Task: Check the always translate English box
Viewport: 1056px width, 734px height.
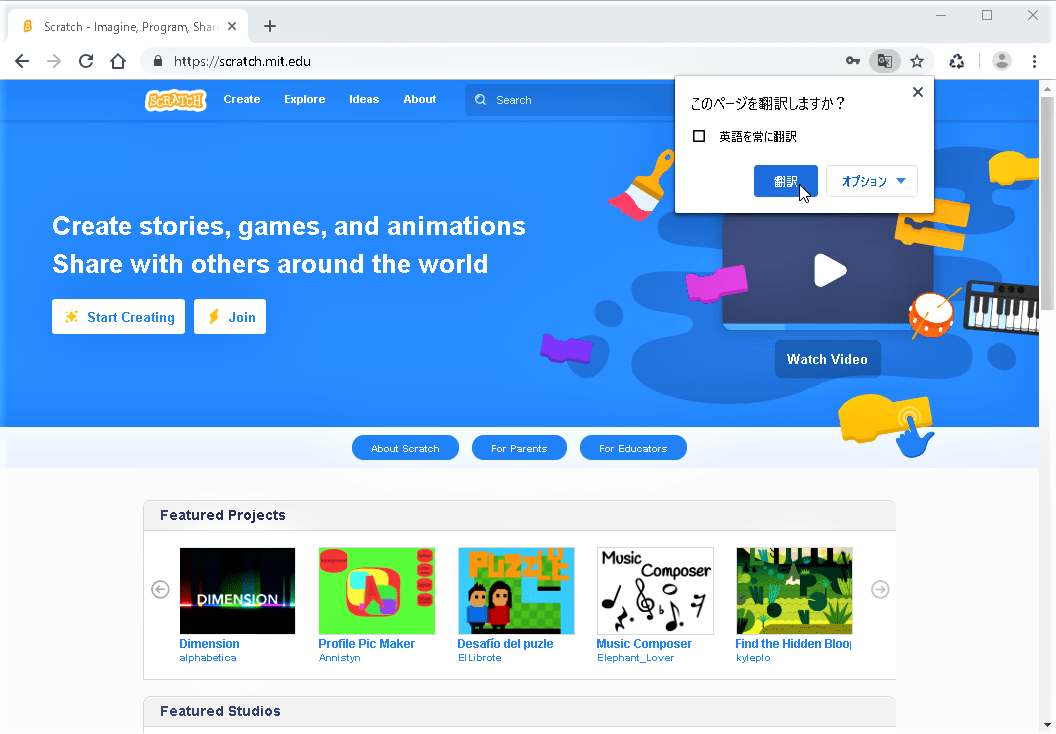Action: point(699,136)
